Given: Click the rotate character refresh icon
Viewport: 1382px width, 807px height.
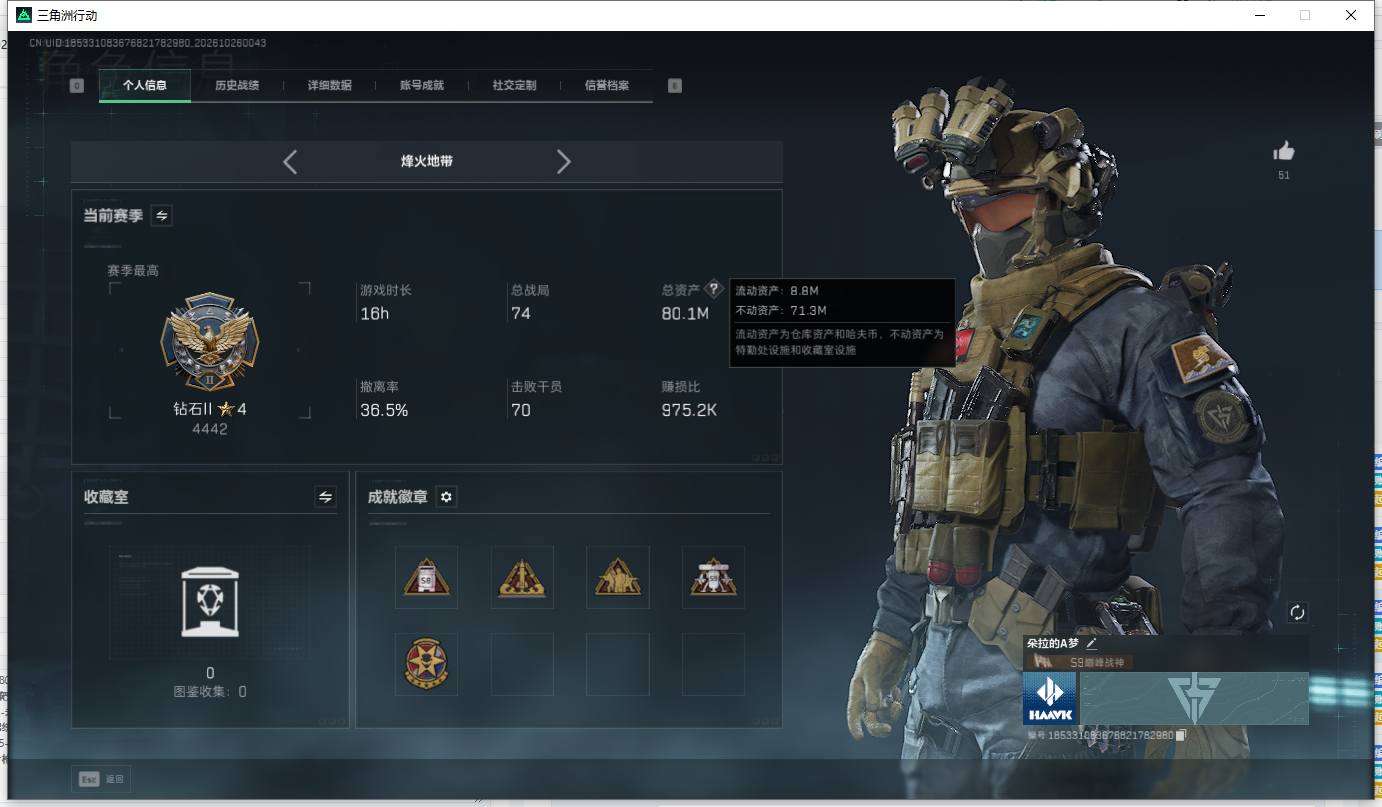Looking at the screenshot, I should tap(1297, 613).
